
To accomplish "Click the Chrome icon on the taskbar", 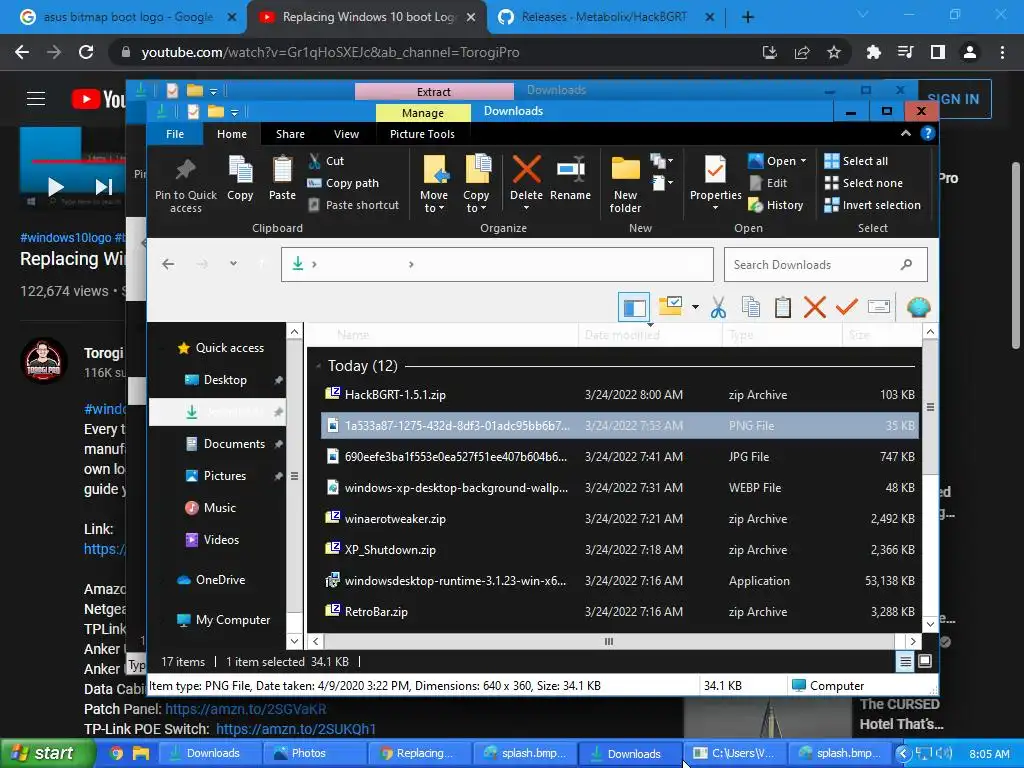I will 116,753.
